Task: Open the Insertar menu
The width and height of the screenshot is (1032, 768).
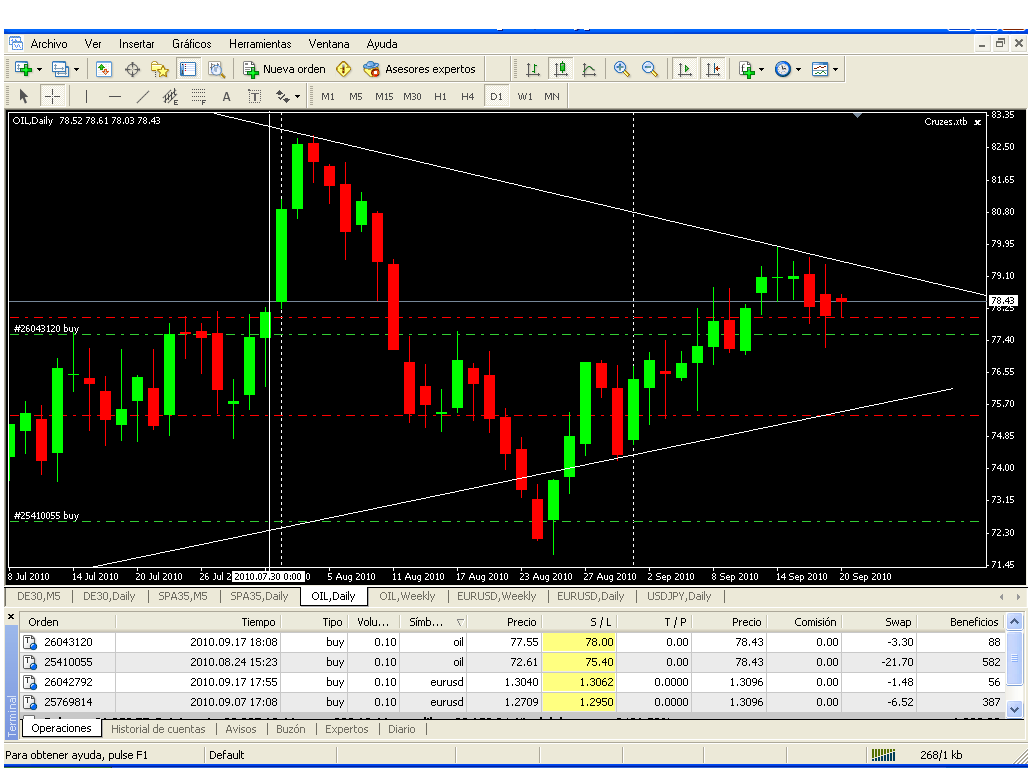Action: (x=136, y=44)
